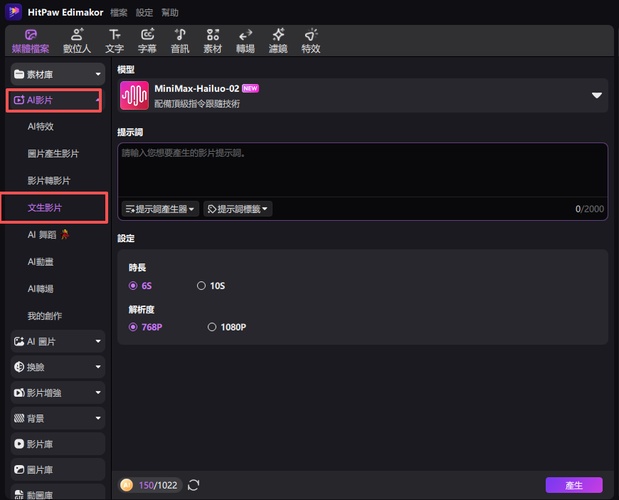
Task: Open the 提示詞標籤 prompt tags button
Action: point(237,209)
